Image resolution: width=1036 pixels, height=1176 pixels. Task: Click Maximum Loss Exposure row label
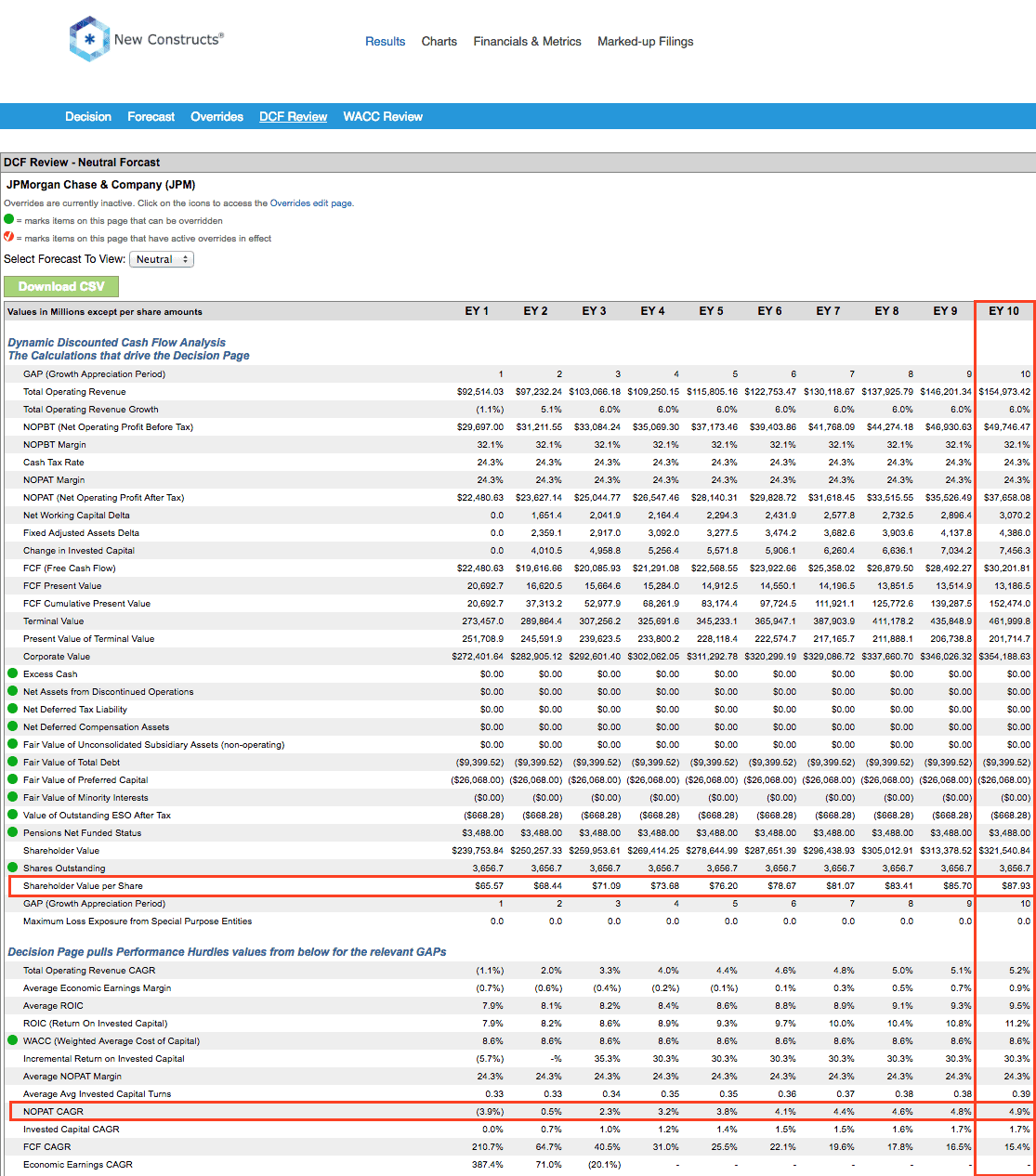138,921
